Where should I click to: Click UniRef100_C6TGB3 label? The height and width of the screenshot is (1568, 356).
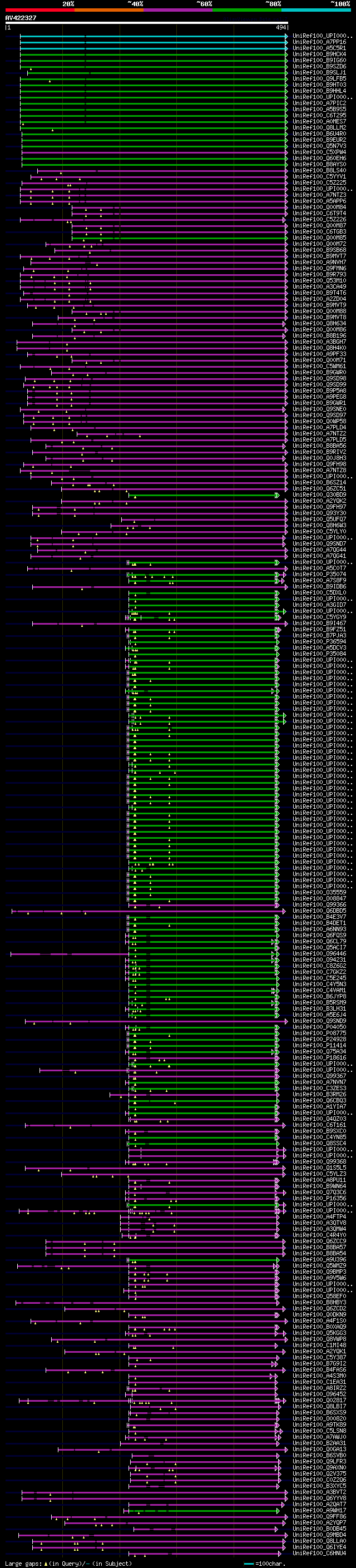pos(319,231)
